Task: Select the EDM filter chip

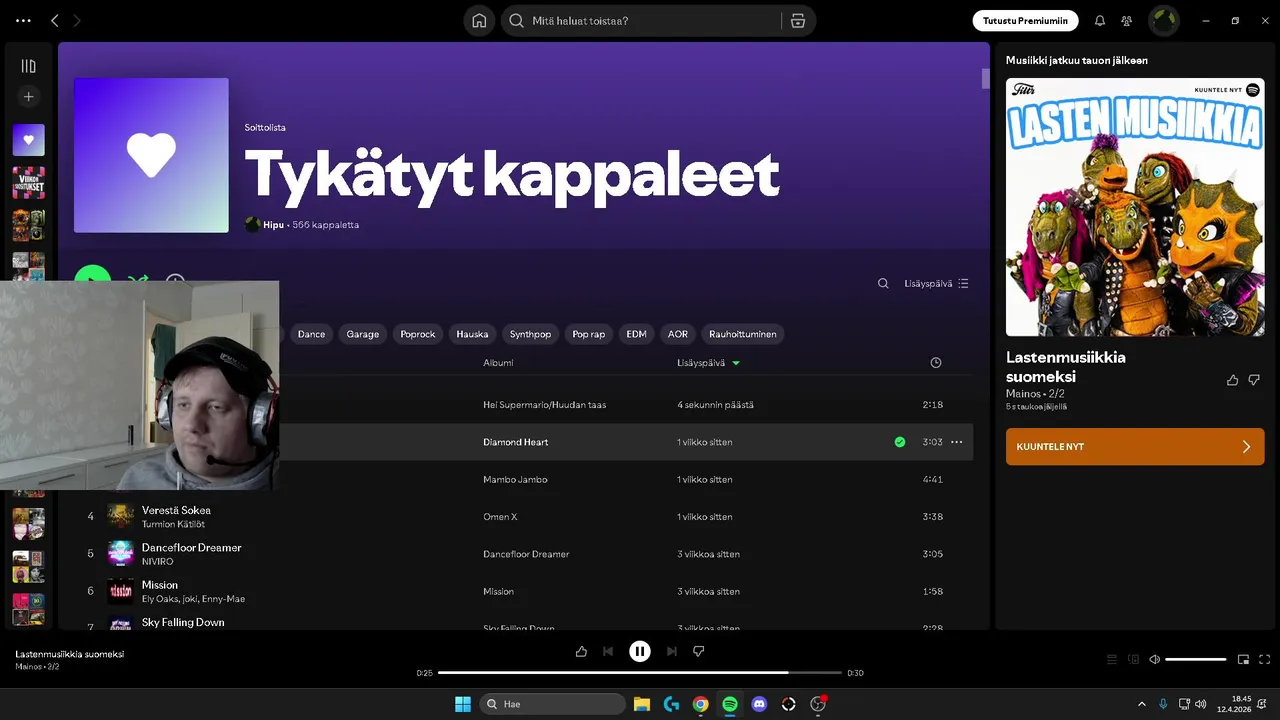Action: pyautogui.click(x=637, y=334)
